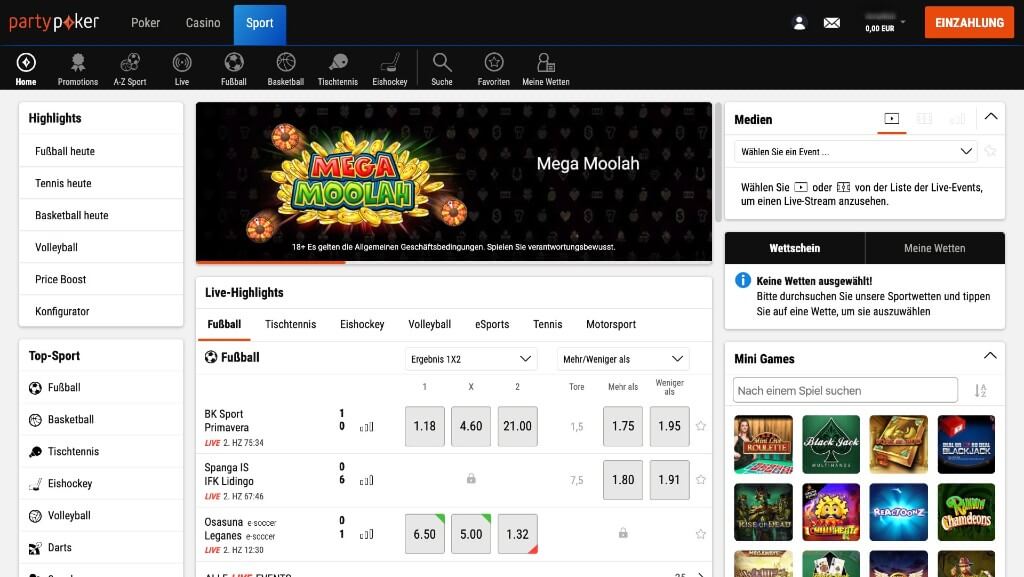Open the A-Z Sport icon
The width and height of the screenshot is (1024, 577).
130,63
